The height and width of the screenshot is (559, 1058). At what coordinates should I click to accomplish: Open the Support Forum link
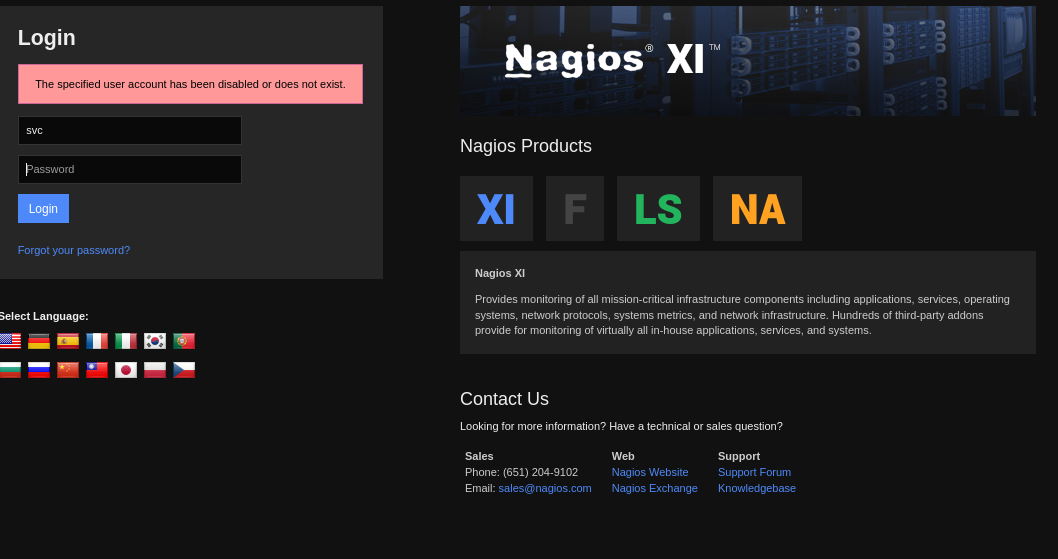(x=754, y=473)
